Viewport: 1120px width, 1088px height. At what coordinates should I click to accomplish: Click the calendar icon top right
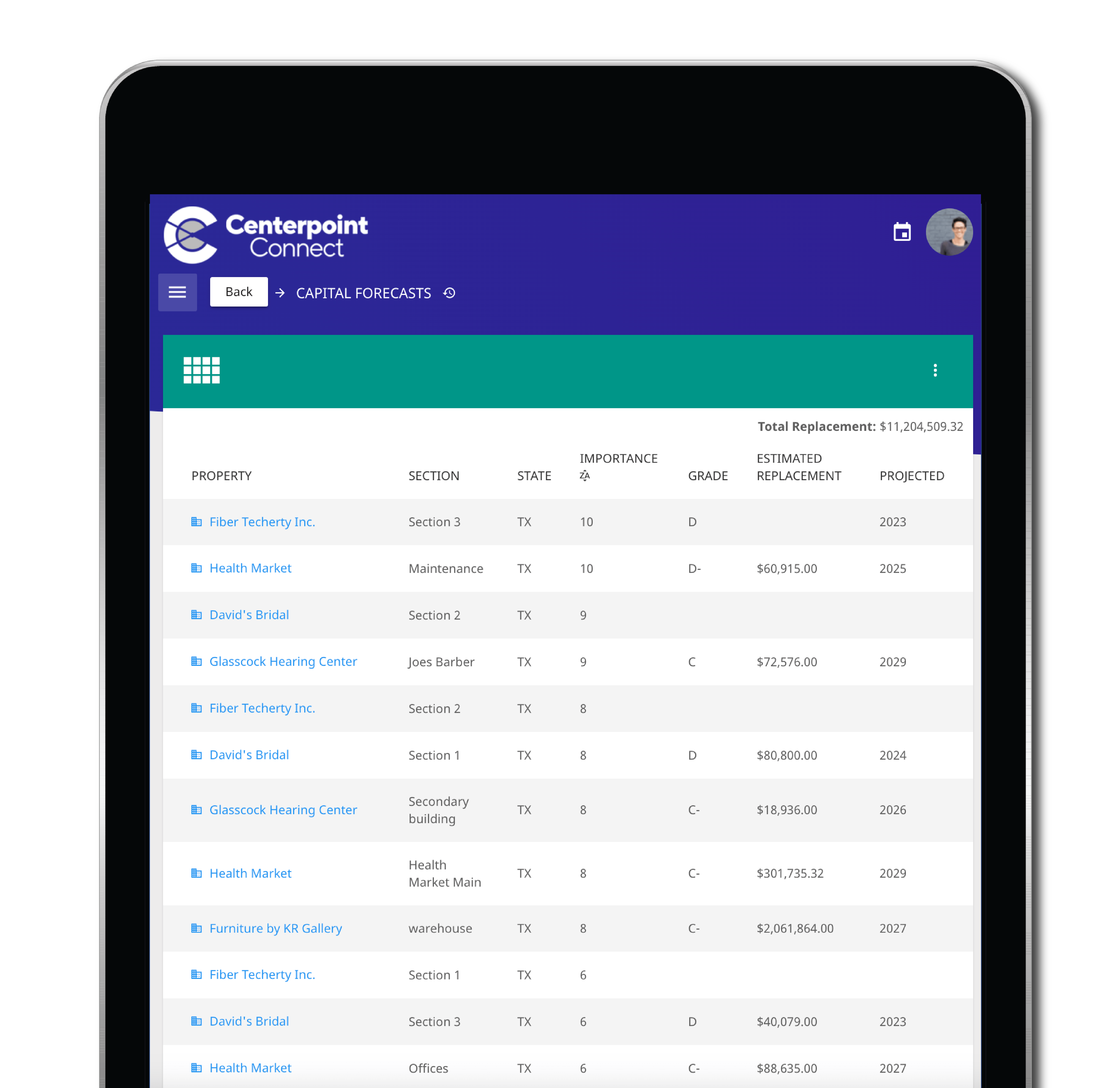[x=901, y=232]
